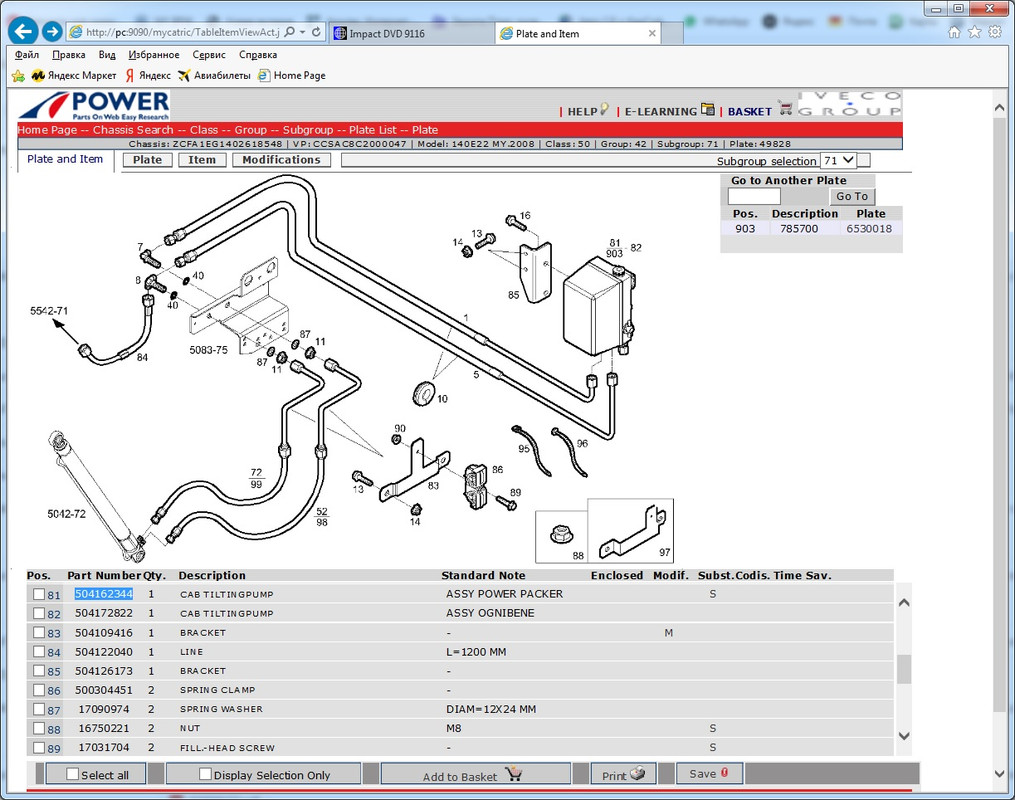1015x800 pixels.
Task: Open Subgroup selection dropdown showing 71
Action: click(838, 161)
